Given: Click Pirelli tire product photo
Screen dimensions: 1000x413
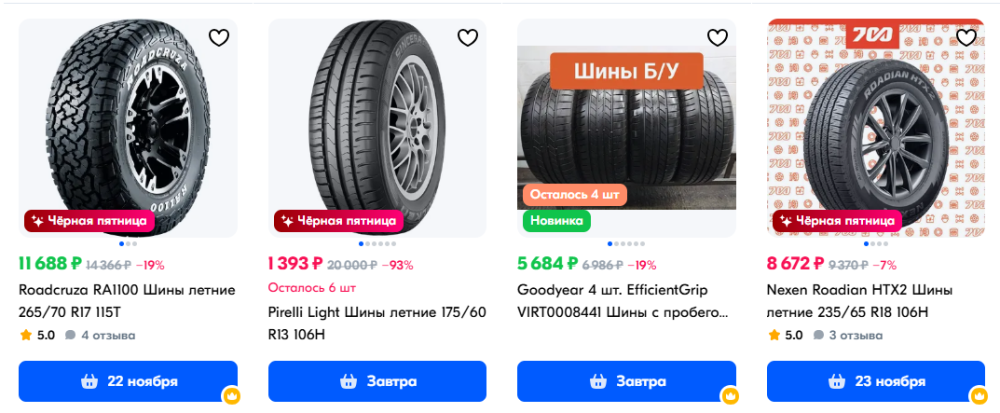Looking at the screenshot, I should (377, 120).
